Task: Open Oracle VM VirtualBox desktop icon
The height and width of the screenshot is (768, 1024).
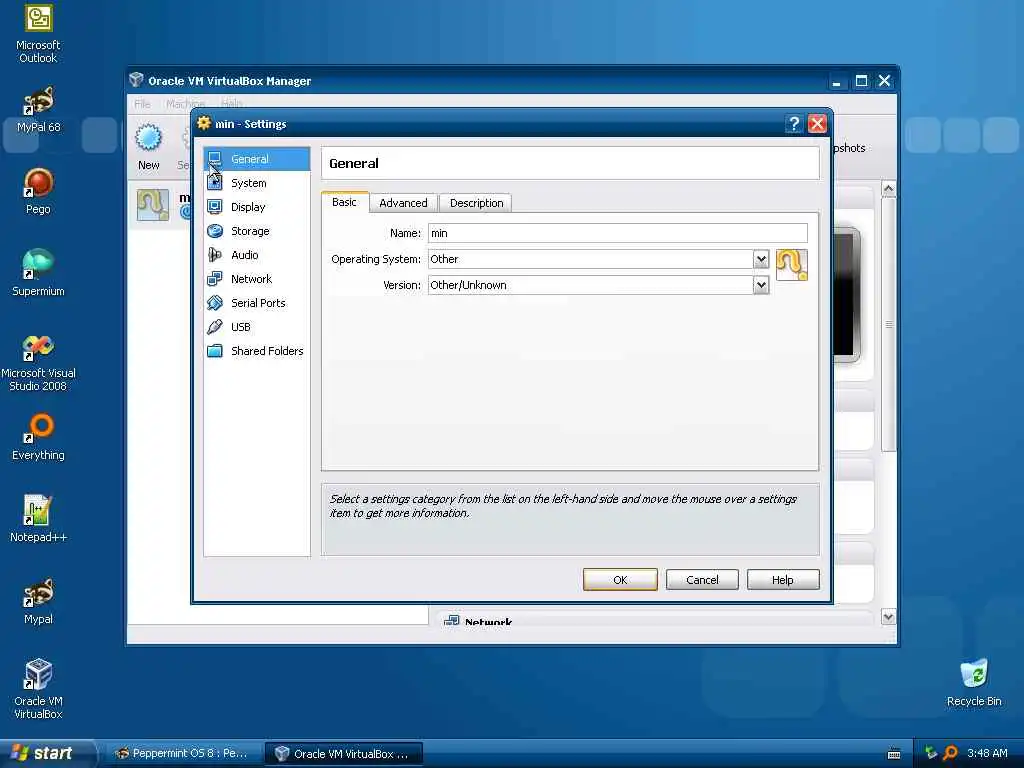Action: [x=39, y=690]
